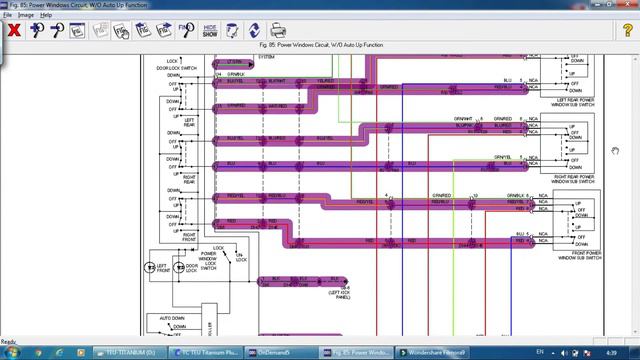Image resolution: width=640 pixels, height=360 pixels.
Task: Go to next figure icon
Action: pos(164,30)
